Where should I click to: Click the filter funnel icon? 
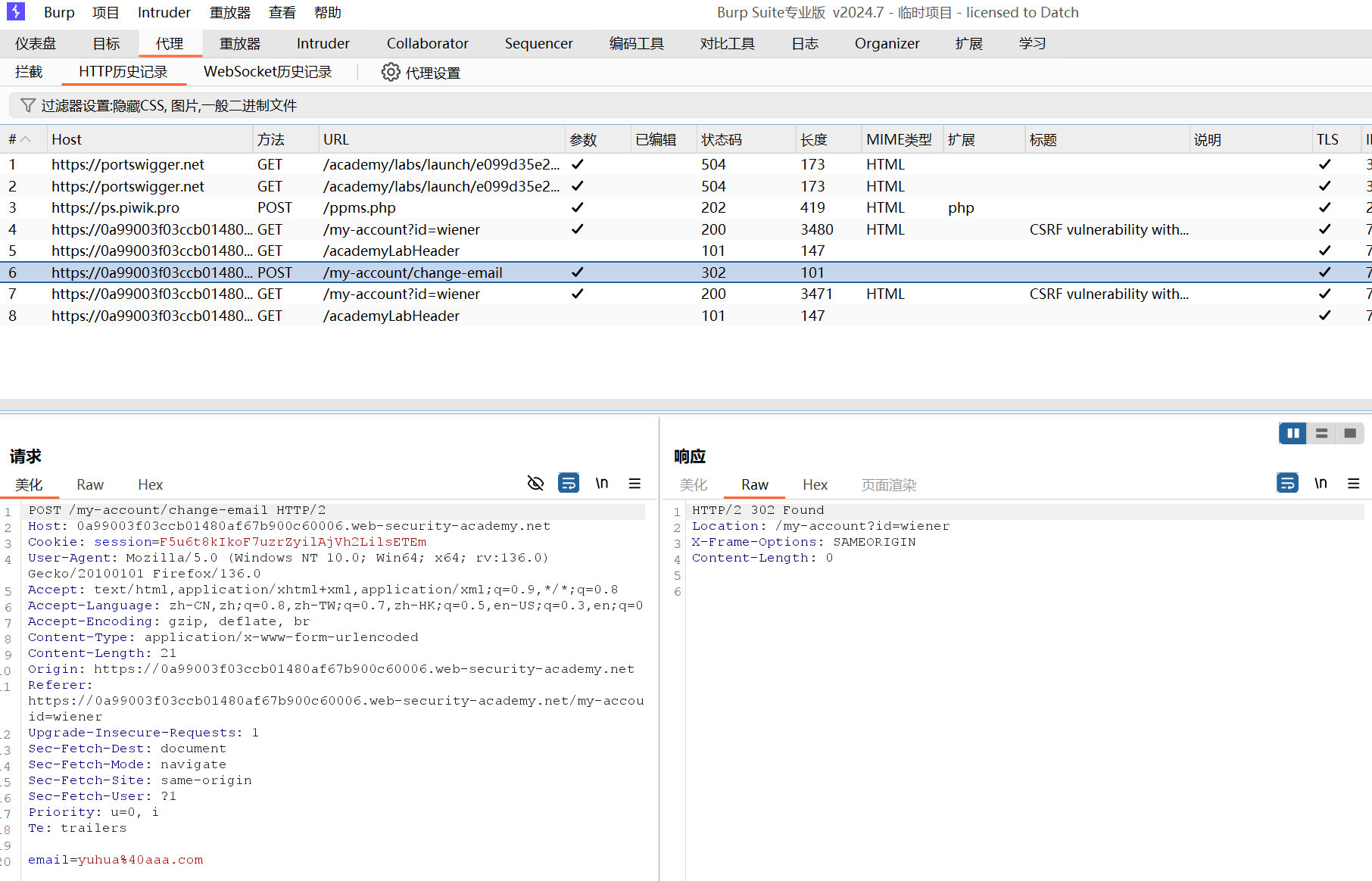[28, 105]
